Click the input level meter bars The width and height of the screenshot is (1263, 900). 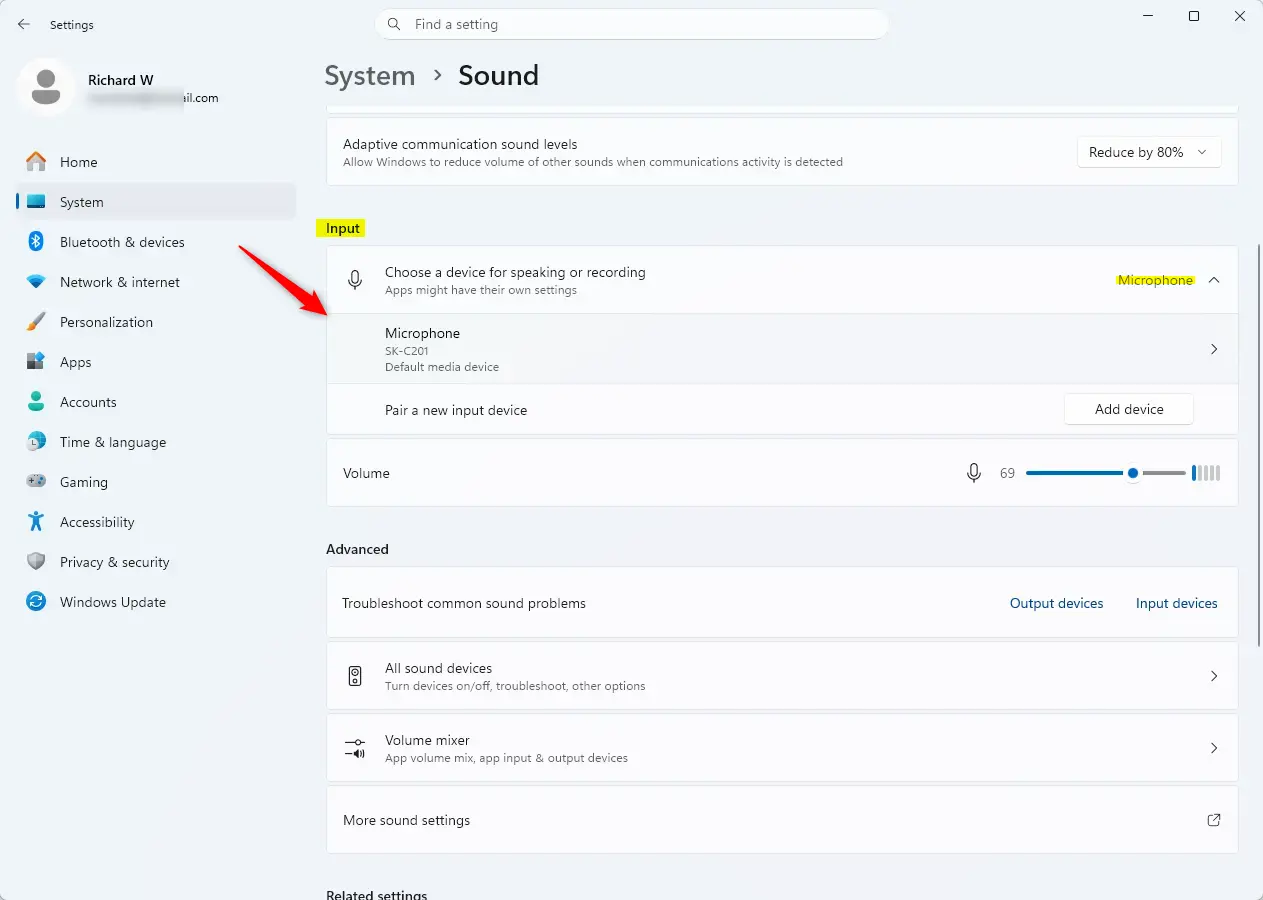click(x=1206, y=473)
